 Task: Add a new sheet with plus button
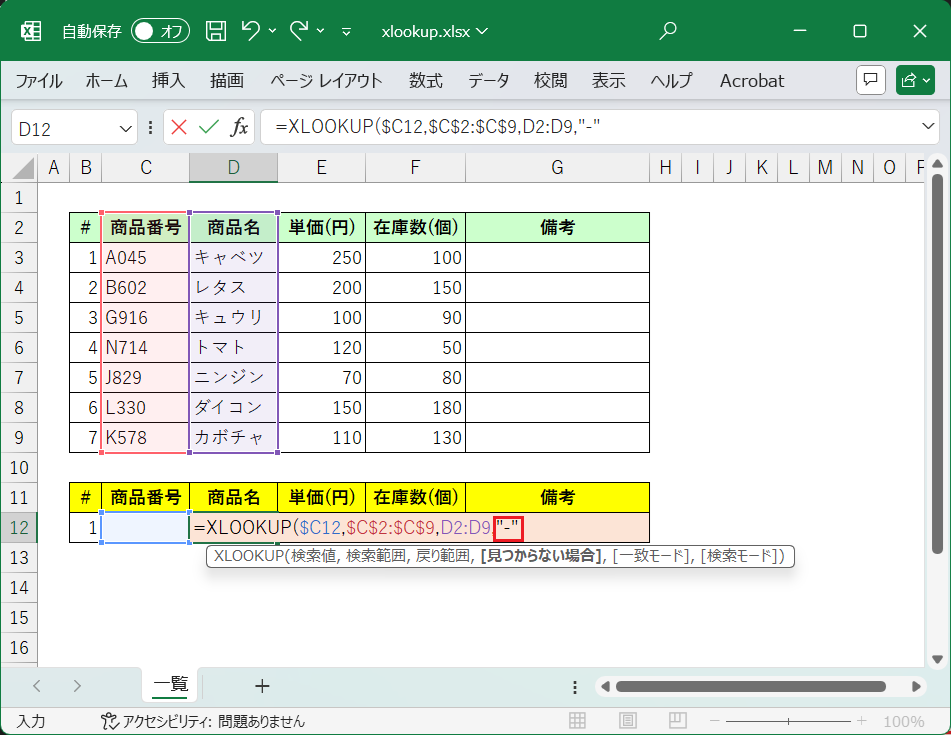(262, 685)
